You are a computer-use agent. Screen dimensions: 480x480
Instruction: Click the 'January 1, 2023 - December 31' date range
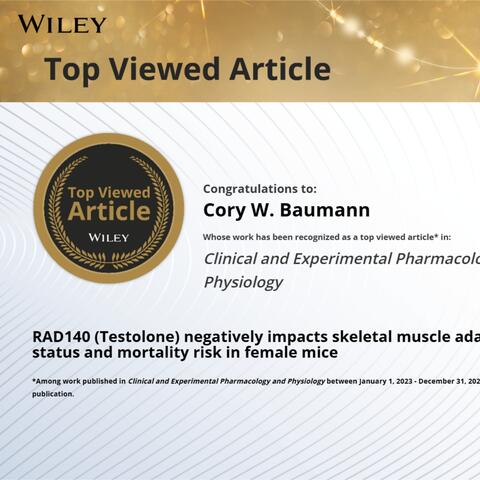[418, 381]
